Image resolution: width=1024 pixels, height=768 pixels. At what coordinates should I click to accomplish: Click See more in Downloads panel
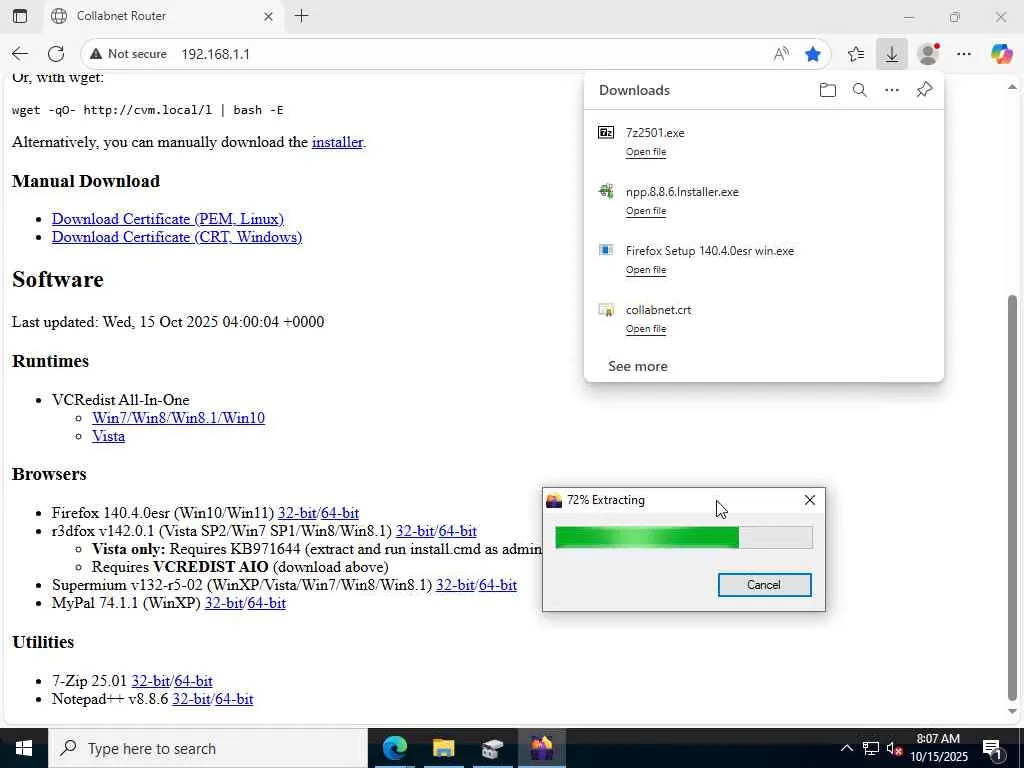coord(637,366)
